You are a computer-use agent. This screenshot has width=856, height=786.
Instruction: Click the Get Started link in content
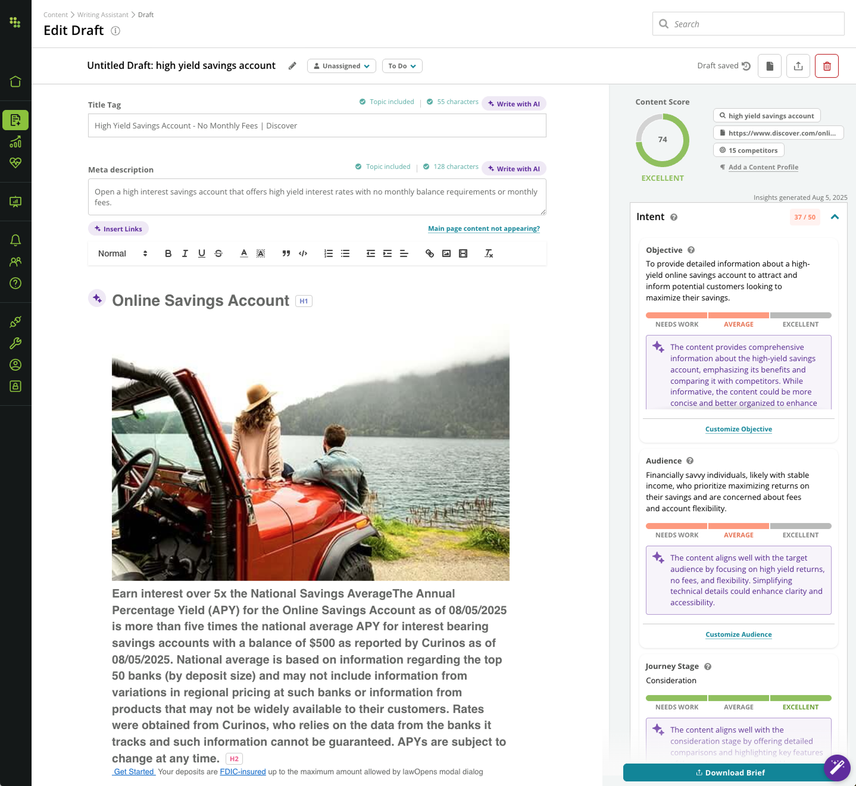click(x=134, y=772)
